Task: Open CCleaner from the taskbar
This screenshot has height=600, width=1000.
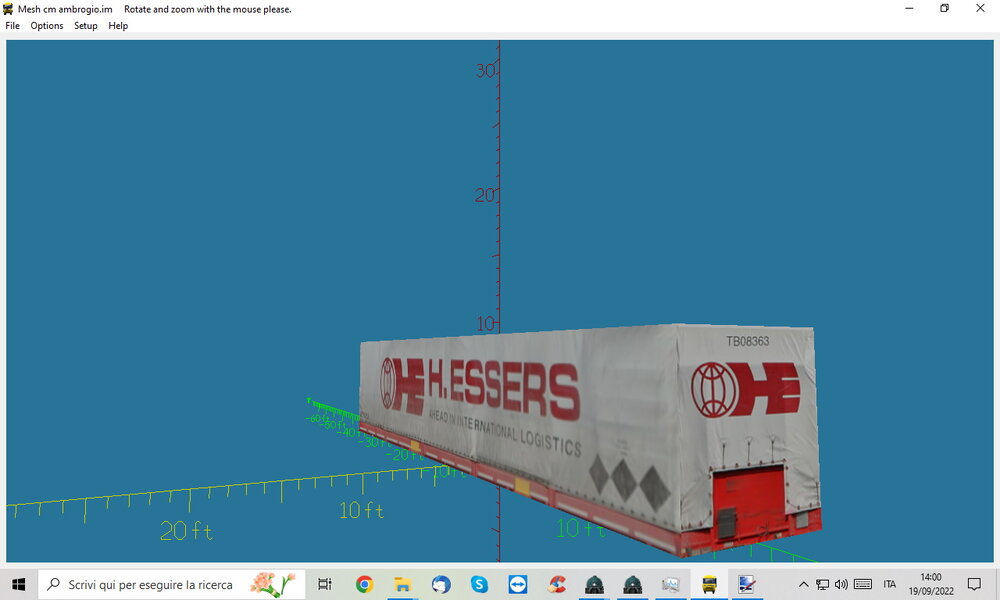Action: coord(556,584)
